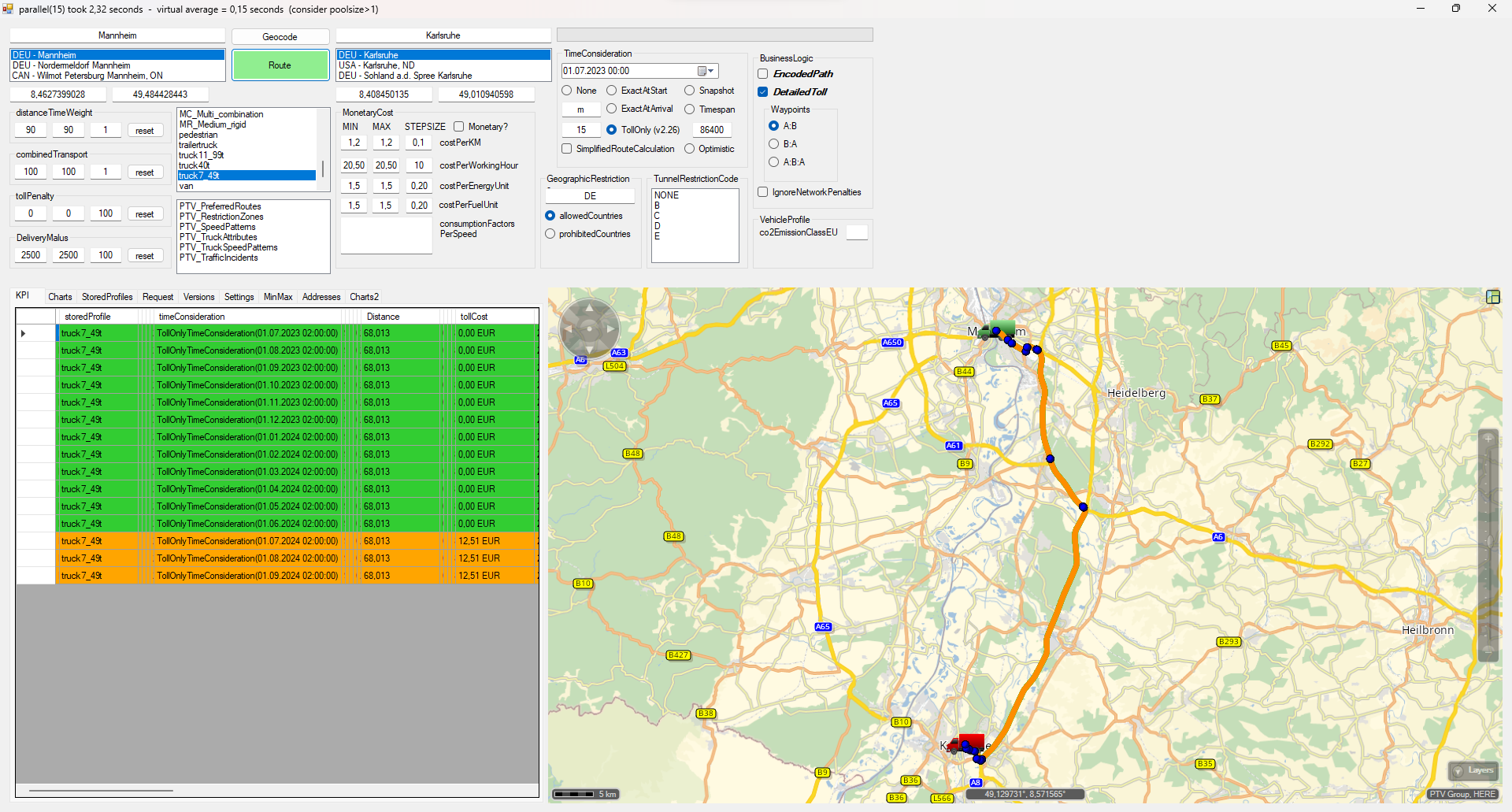Image resolution: width=1512 pixels, height=812 pixels.
Task: Select truck40t in the vehicle profile list
Action: pyautogui.click(x=194, y=165)
